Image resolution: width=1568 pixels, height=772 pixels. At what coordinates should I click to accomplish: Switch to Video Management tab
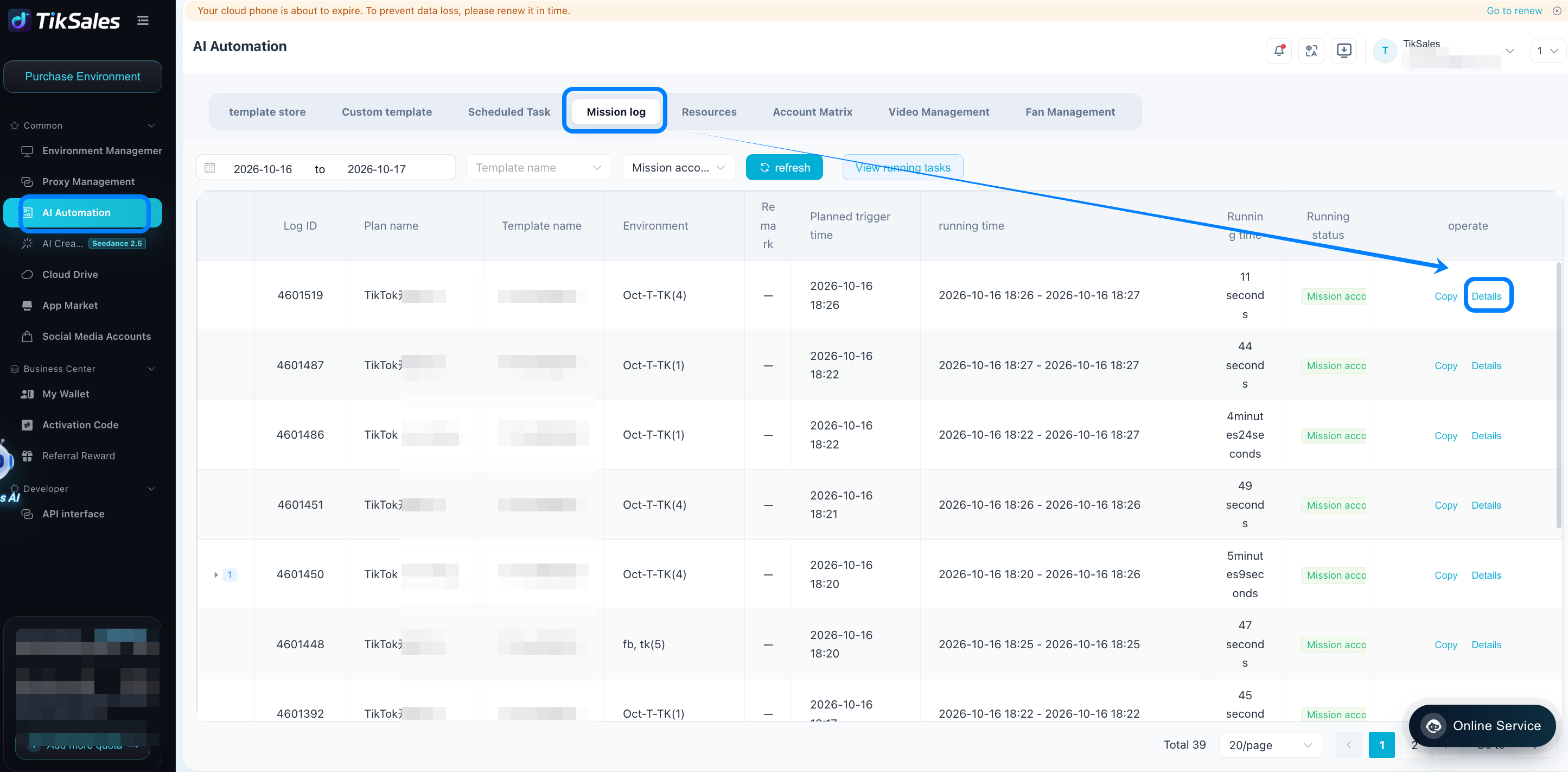[939, 112]
